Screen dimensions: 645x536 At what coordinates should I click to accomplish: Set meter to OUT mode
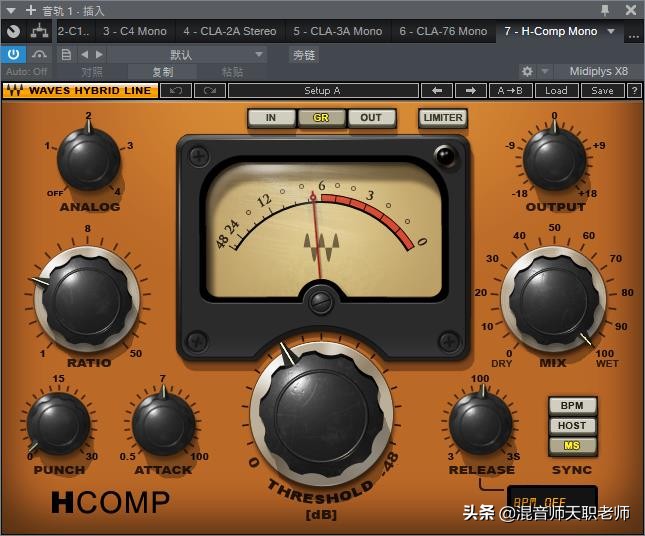click(371, 118)
